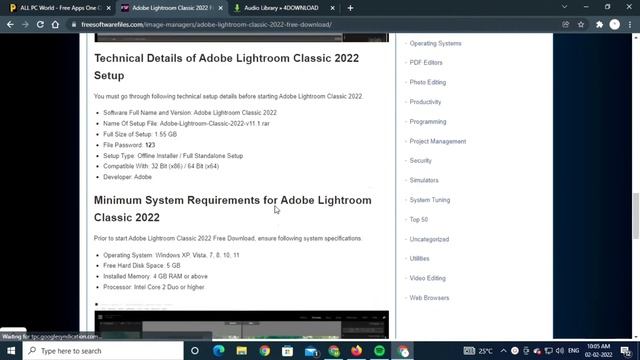The height and width of the screenshot is (360, 640).
Task: Go back using the browser back arrow
Action: click(10, 24)
